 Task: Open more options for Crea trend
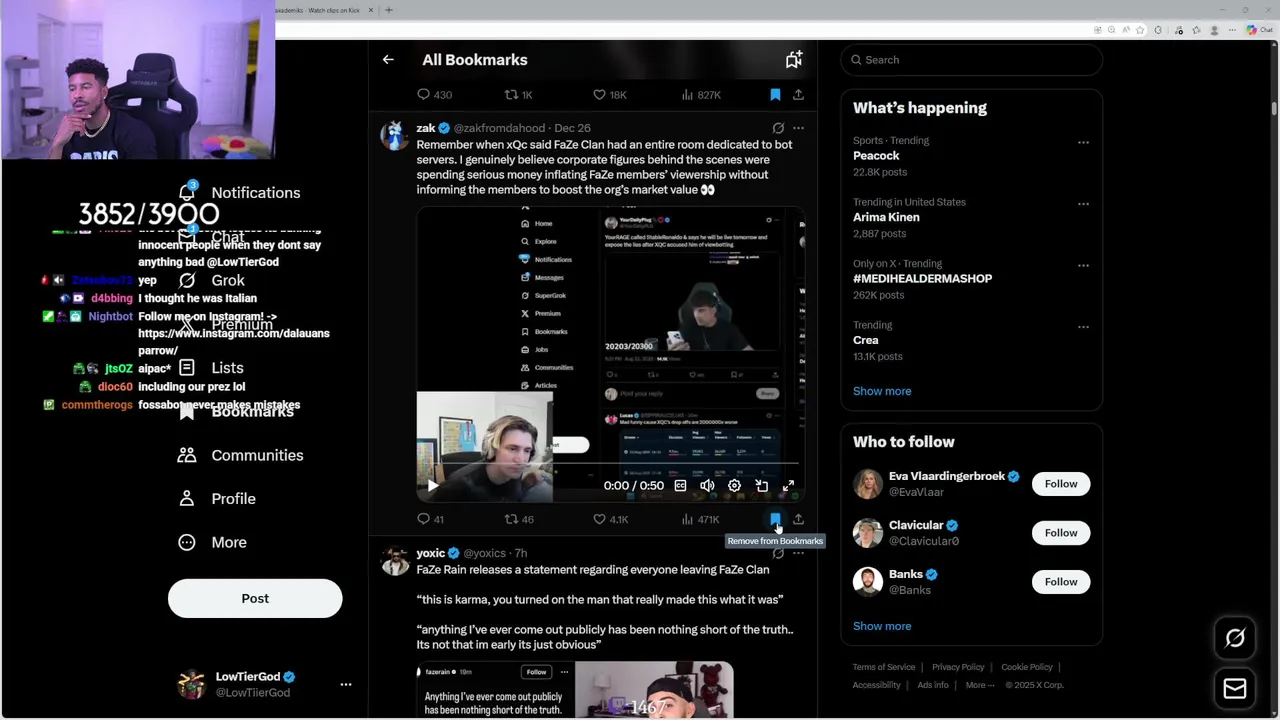click(x=1083, y=327)
